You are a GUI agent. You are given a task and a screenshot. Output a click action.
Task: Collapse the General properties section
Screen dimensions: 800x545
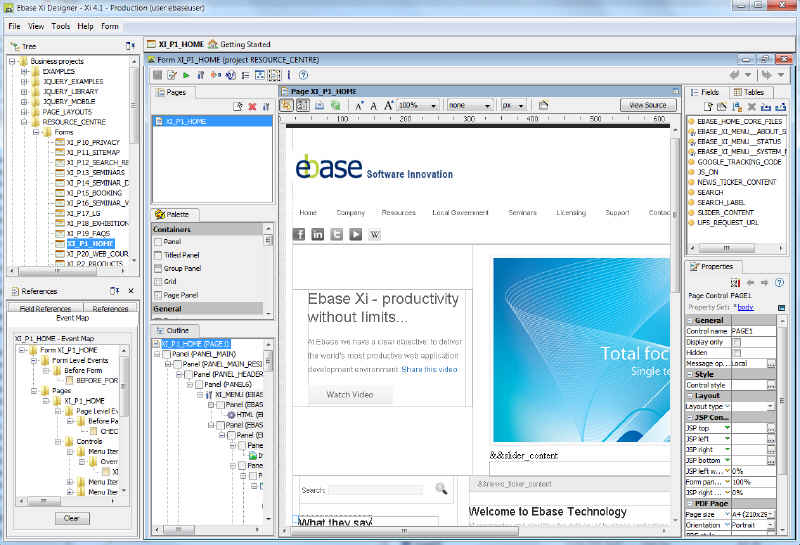coord(690,320)
